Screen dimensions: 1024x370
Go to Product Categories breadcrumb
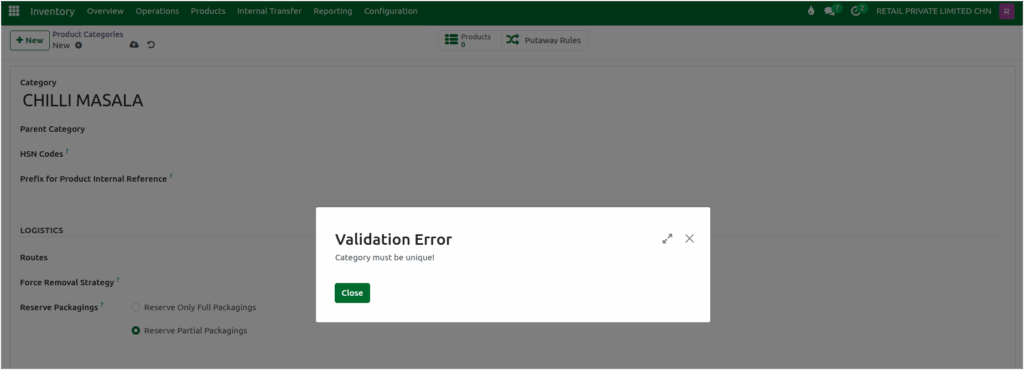[88, 35]
